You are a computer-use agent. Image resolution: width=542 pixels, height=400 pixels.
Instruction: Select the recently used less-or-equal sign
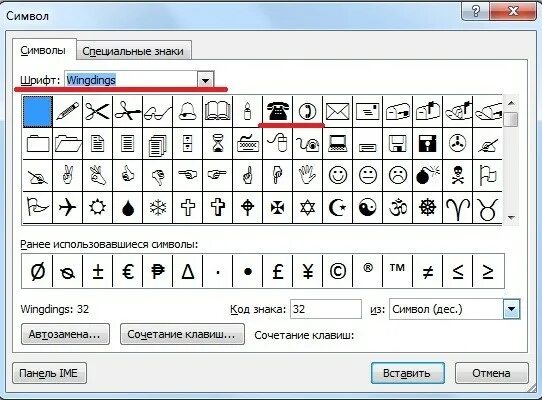pyautogui.click(x=458, y=271)
